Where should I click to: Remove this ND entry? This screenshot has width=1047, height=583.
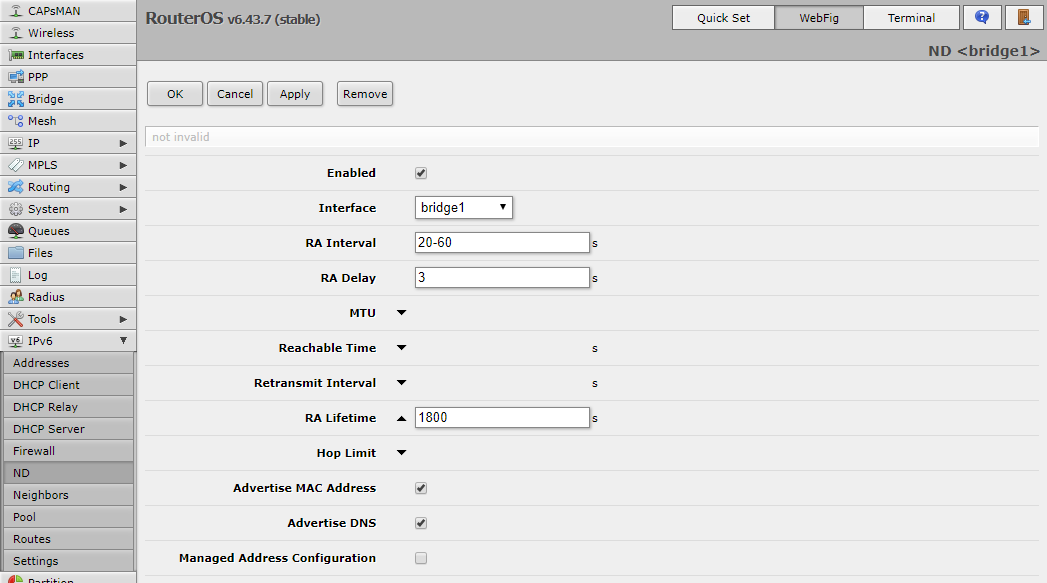pos(364,93)
